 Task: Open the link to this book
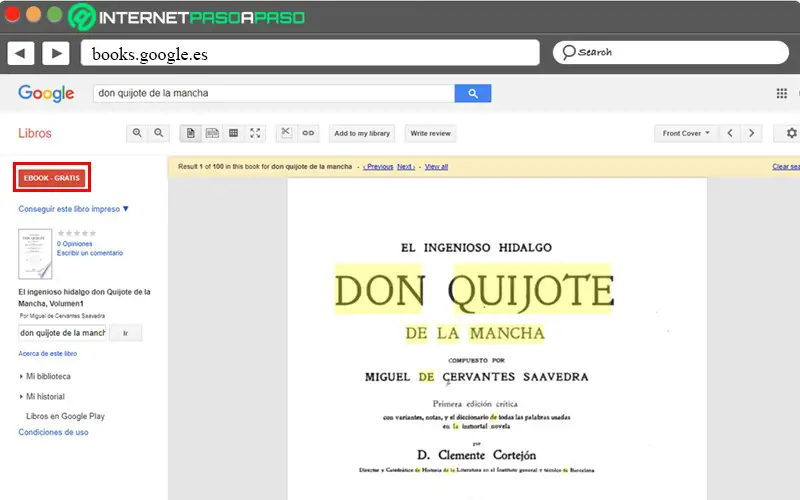[308, 133]
